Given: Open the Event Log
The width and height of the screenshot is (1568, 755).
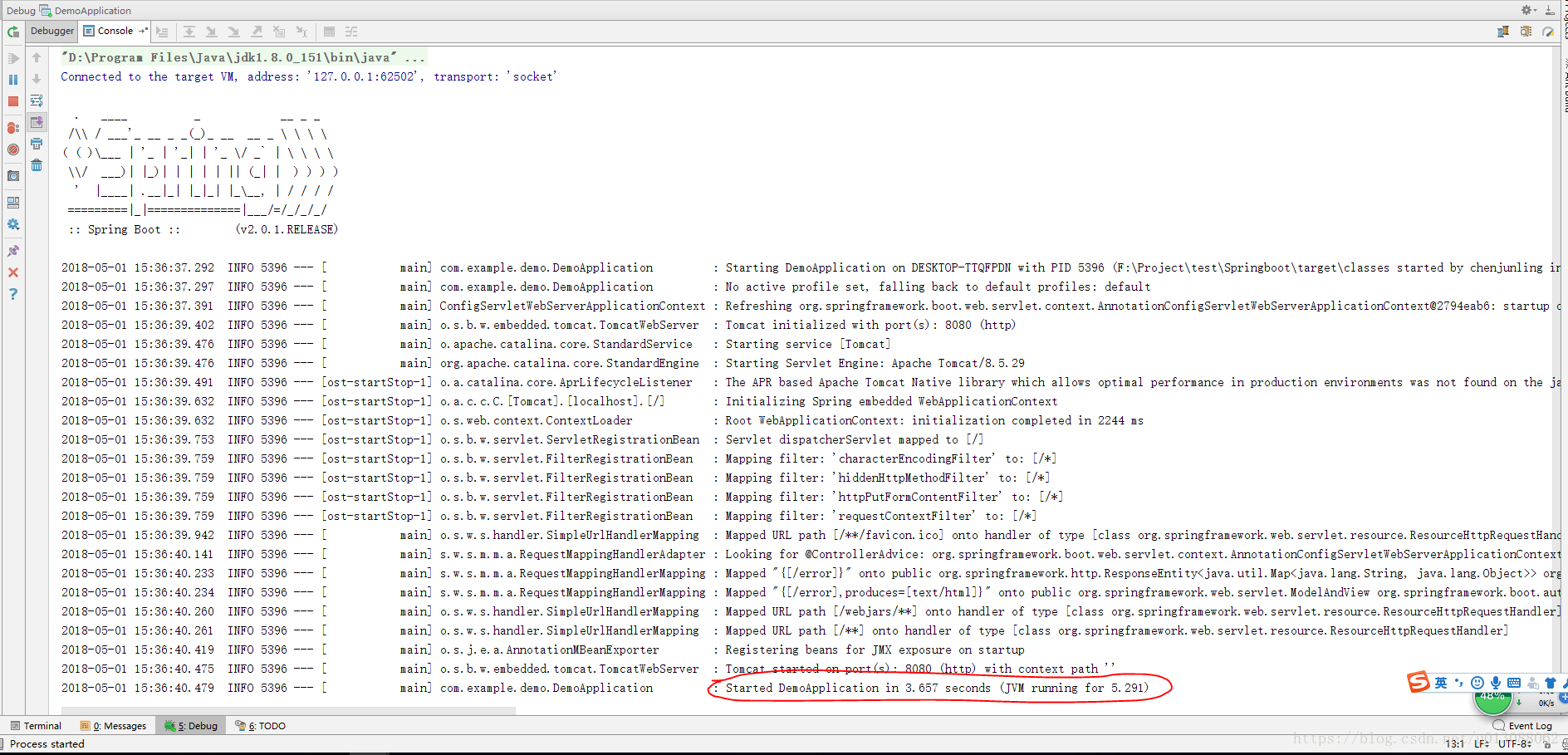Looking at the screenshot, I should [1523, 725].
